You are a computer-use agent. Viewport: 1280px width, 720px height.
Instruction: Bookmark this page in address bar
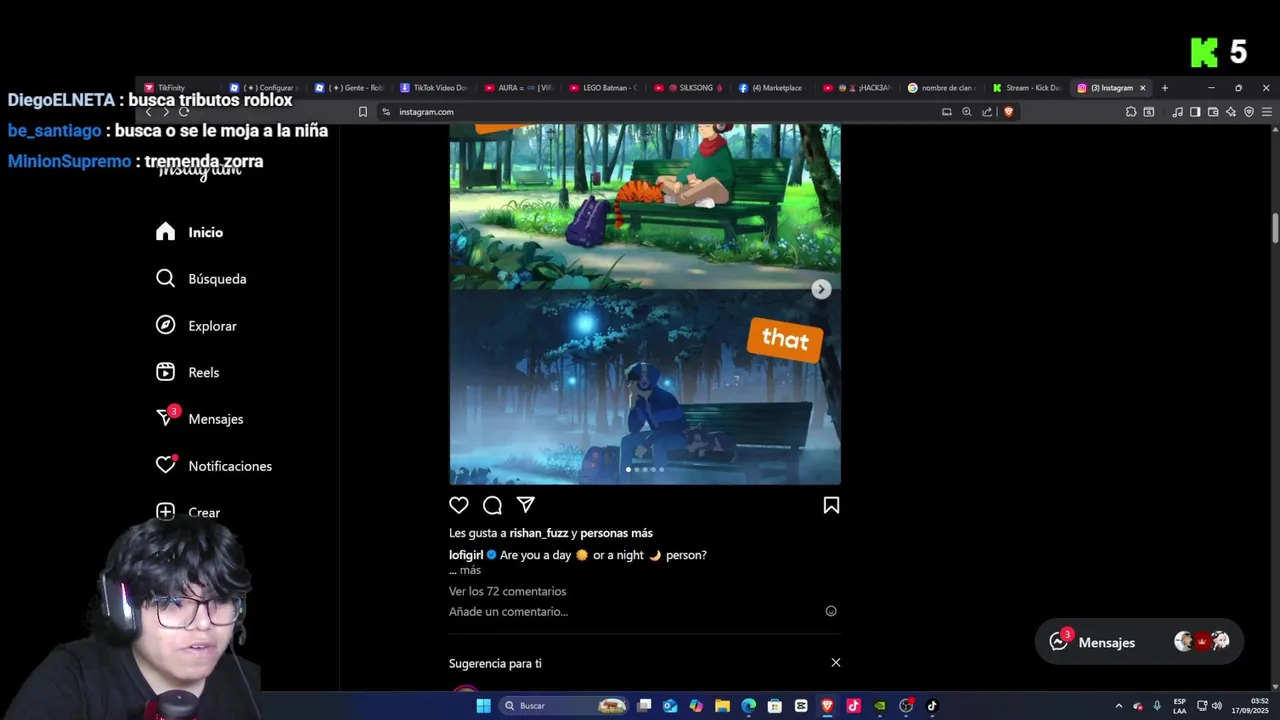pos(363,112)
